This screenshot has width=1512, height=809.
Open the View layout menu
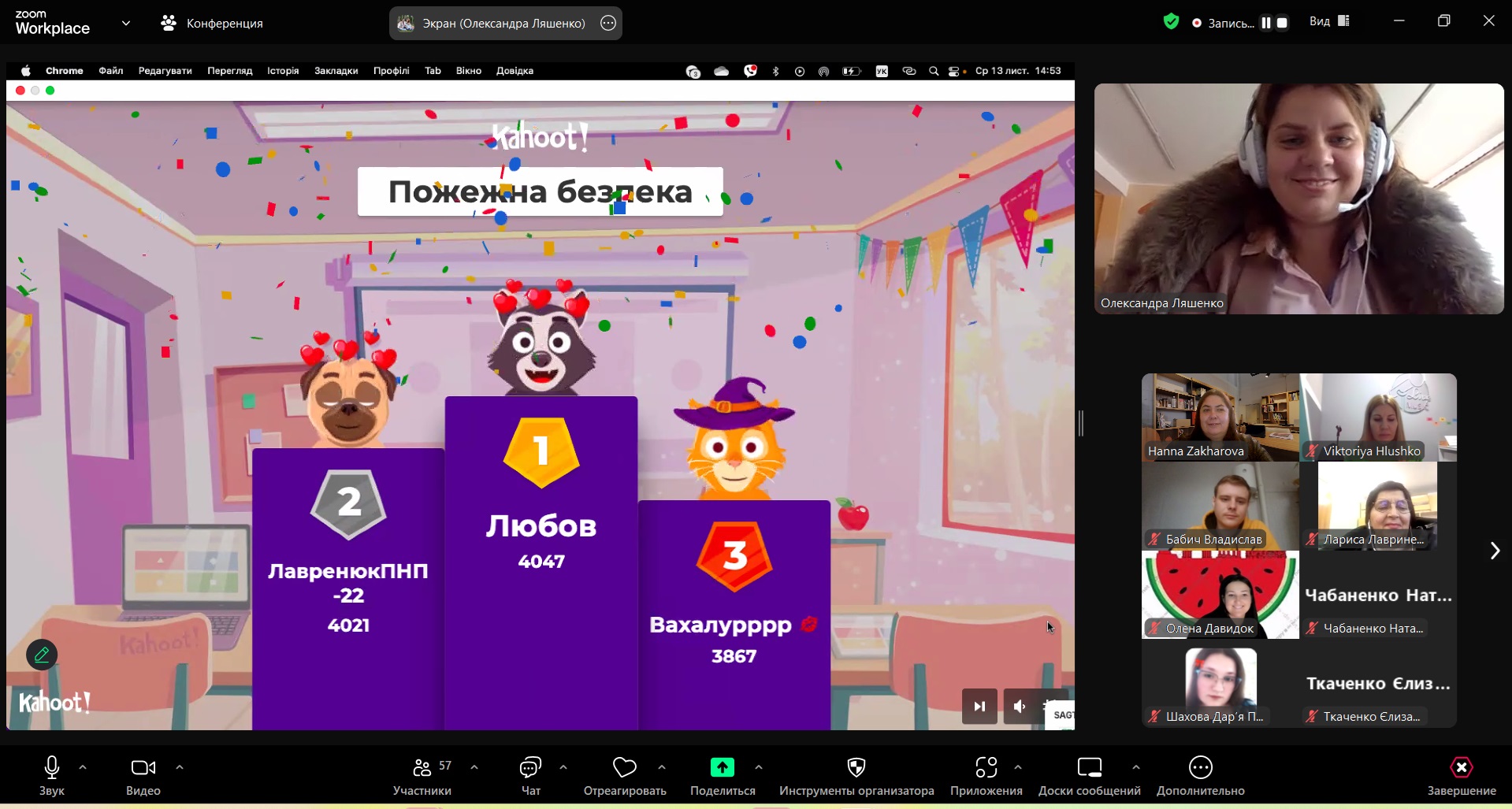pos(1329,21)
